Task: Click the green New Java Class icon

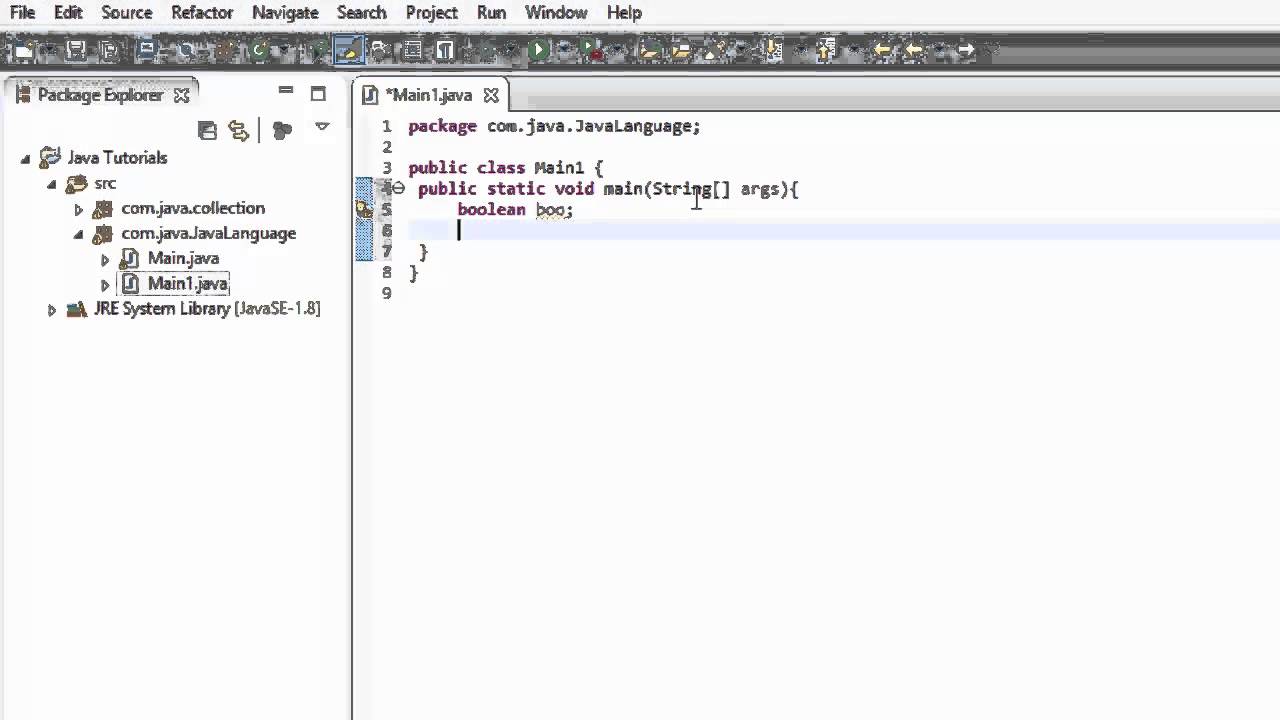Action: [259, 49]
